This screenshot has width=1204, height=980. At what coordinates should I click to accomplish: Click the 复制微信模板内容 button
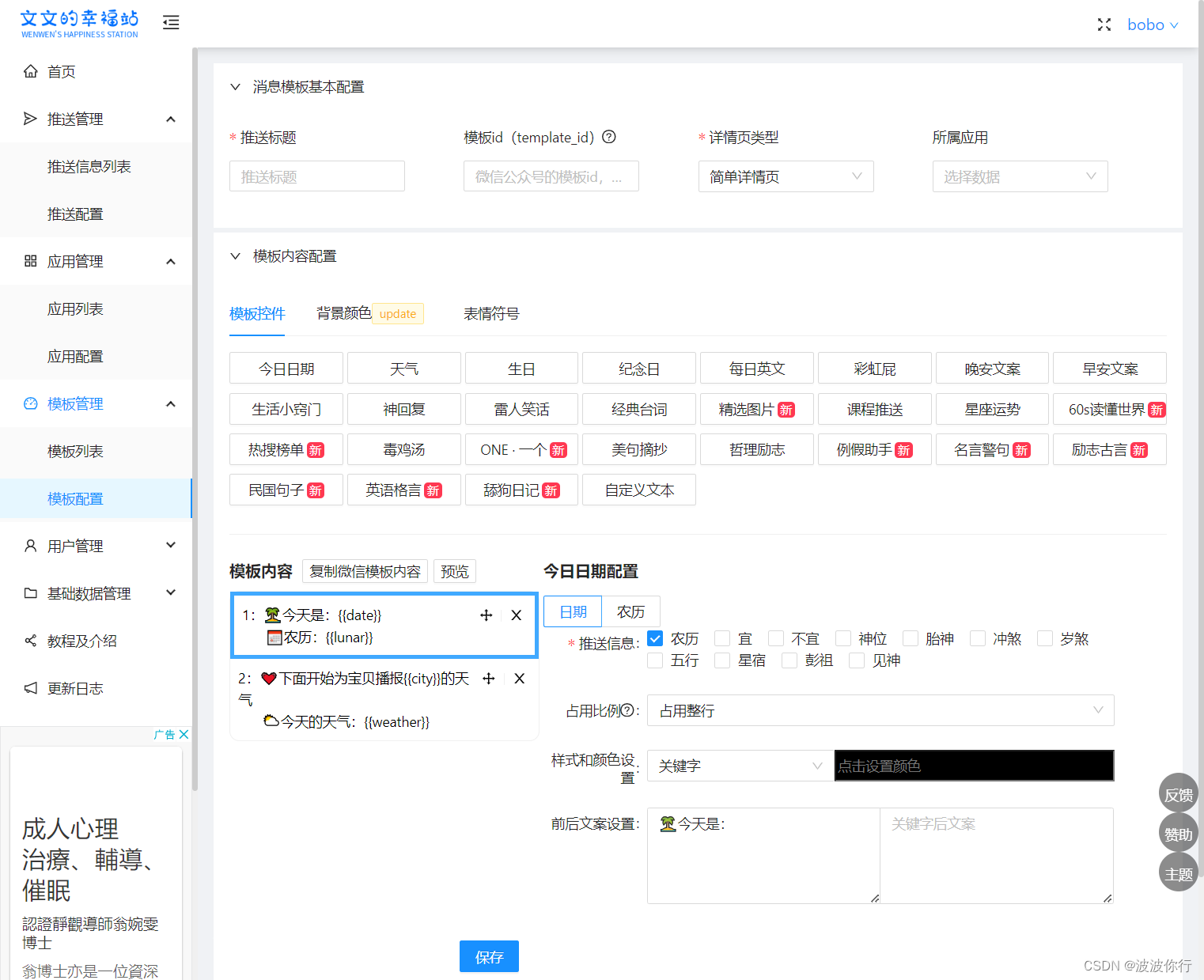click(x=365, y=571)
